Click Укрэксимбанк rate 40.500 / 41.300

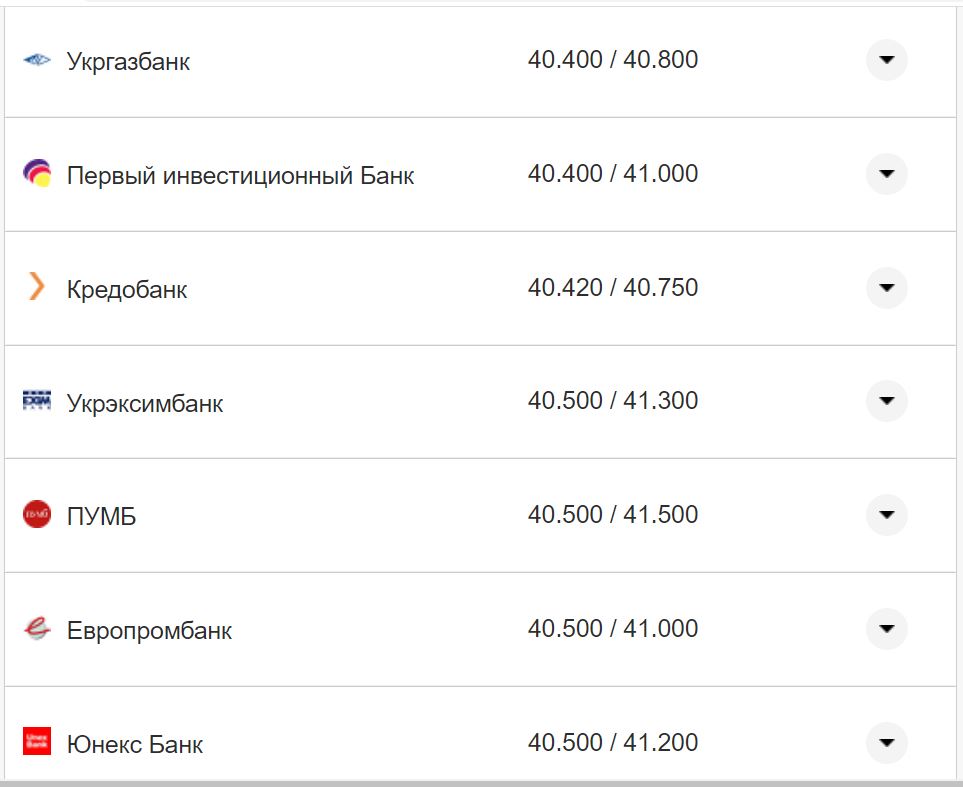(x=613, y=401)
